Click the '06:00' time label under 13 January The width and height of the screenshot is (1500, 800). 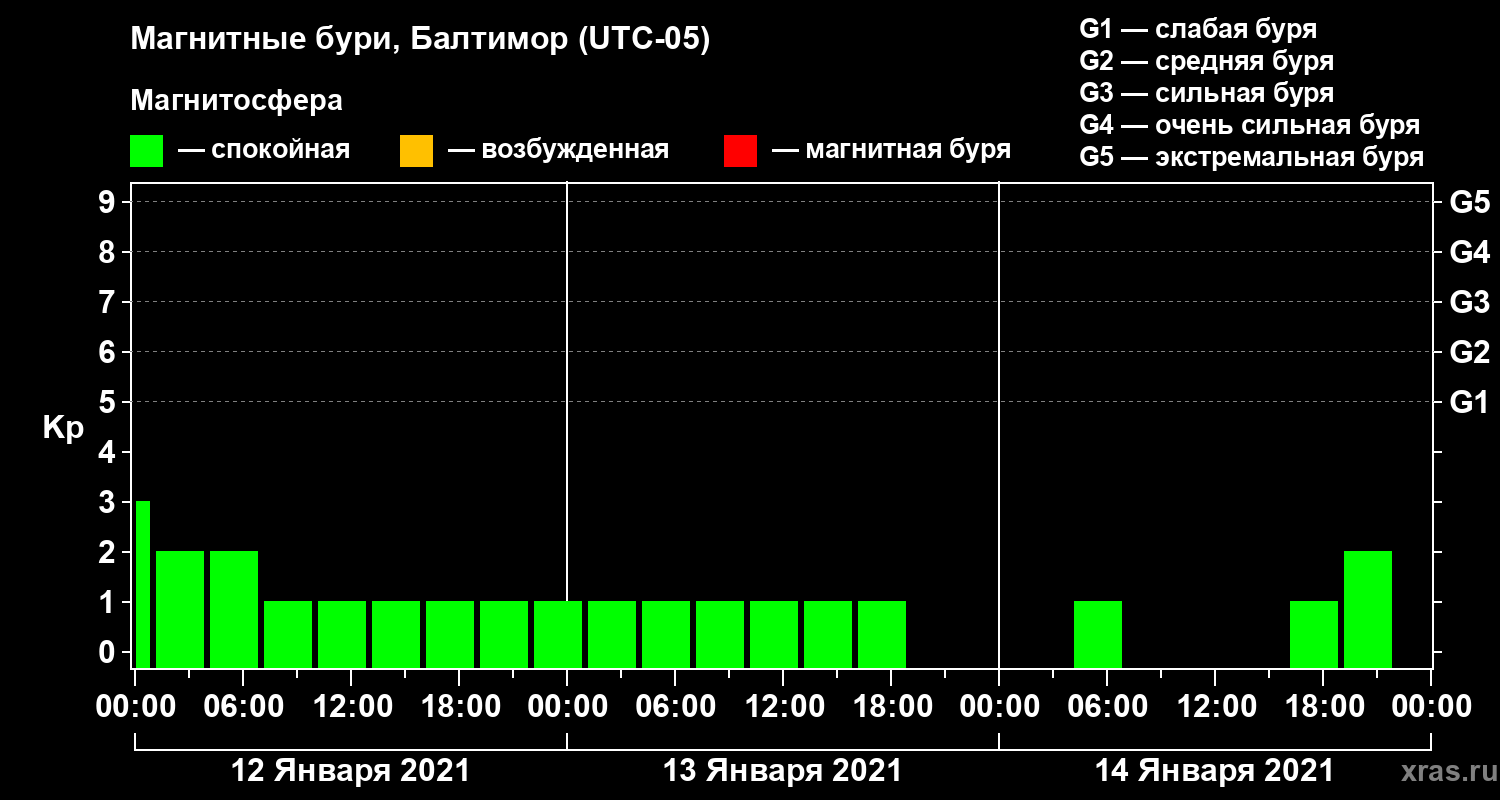675,707
